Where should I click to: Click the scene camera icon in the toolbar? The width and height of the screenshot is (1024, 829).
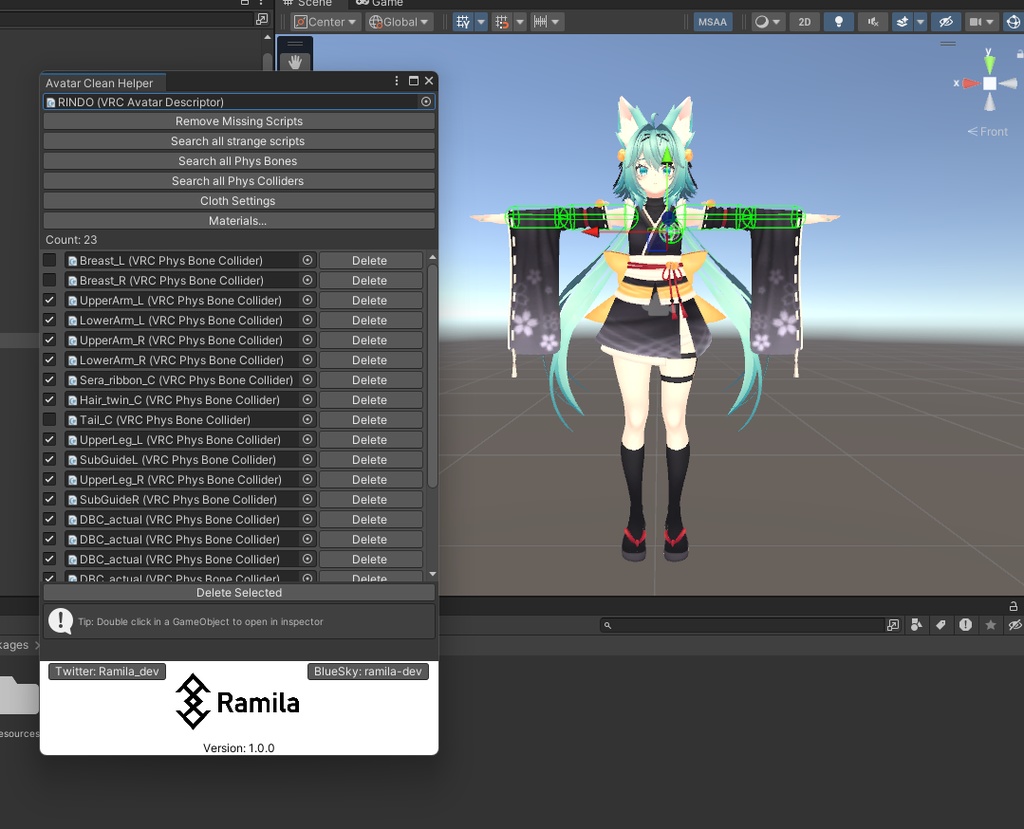pos(973,21)
